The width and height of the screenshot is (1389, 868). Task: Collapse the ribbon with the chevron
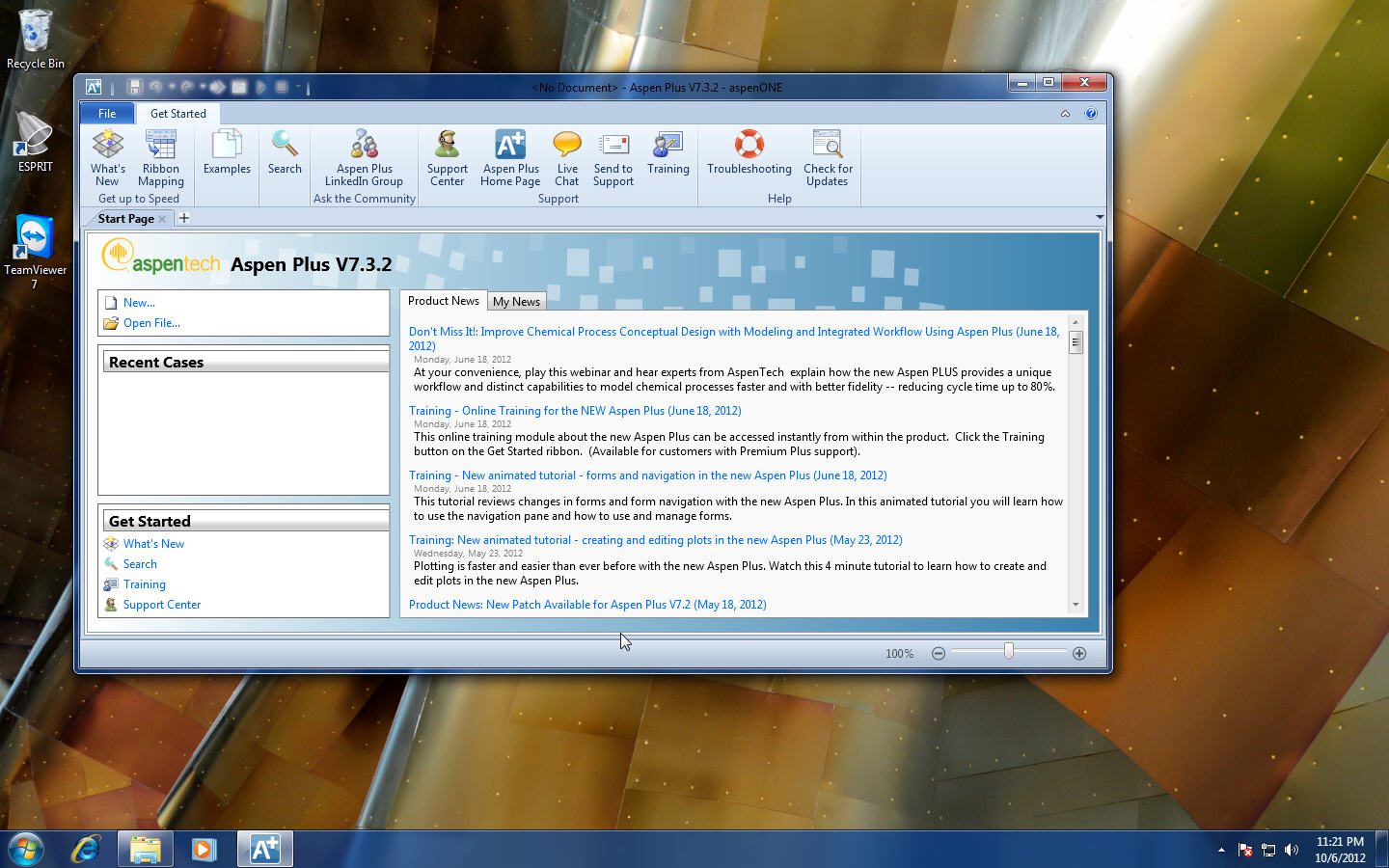click(1065, 113)
